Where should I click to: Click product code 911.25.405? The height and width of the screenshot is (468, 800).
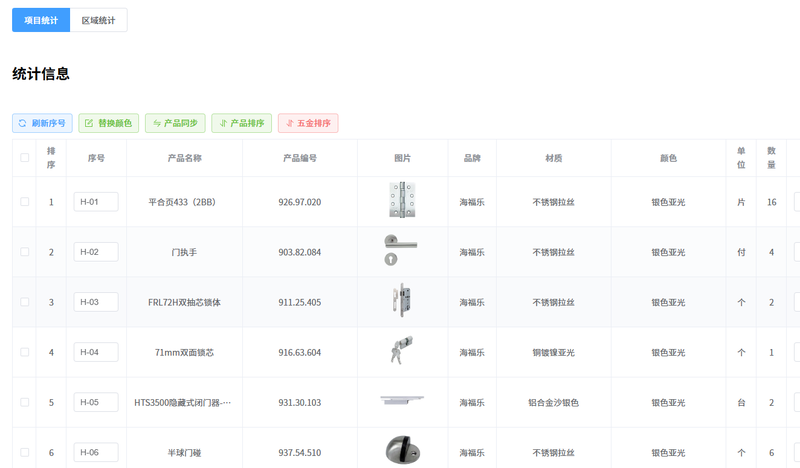tap(299, 302)
